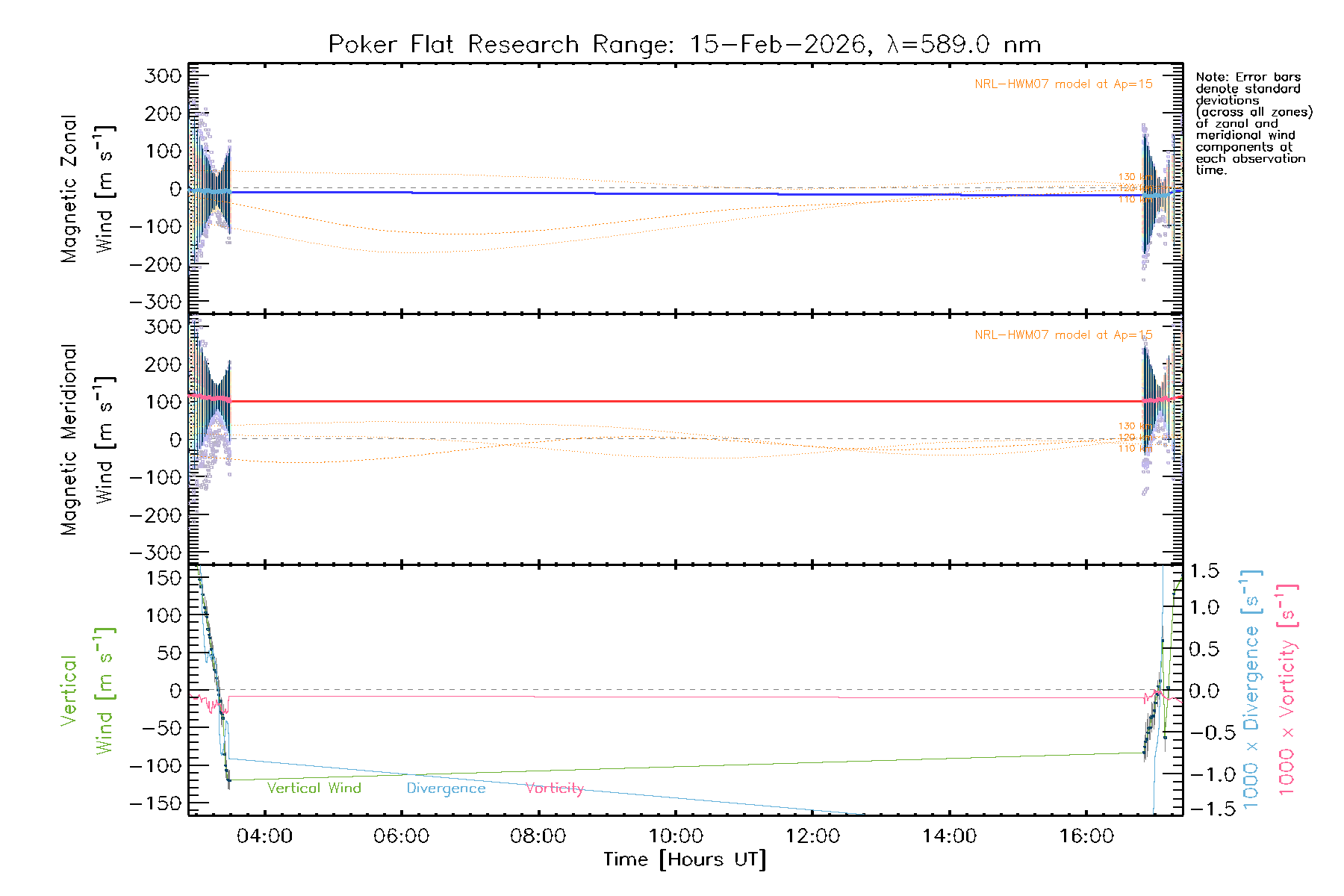
Task: Click the green Vertical Wind legend text
Action: click(x=314, y=788)
